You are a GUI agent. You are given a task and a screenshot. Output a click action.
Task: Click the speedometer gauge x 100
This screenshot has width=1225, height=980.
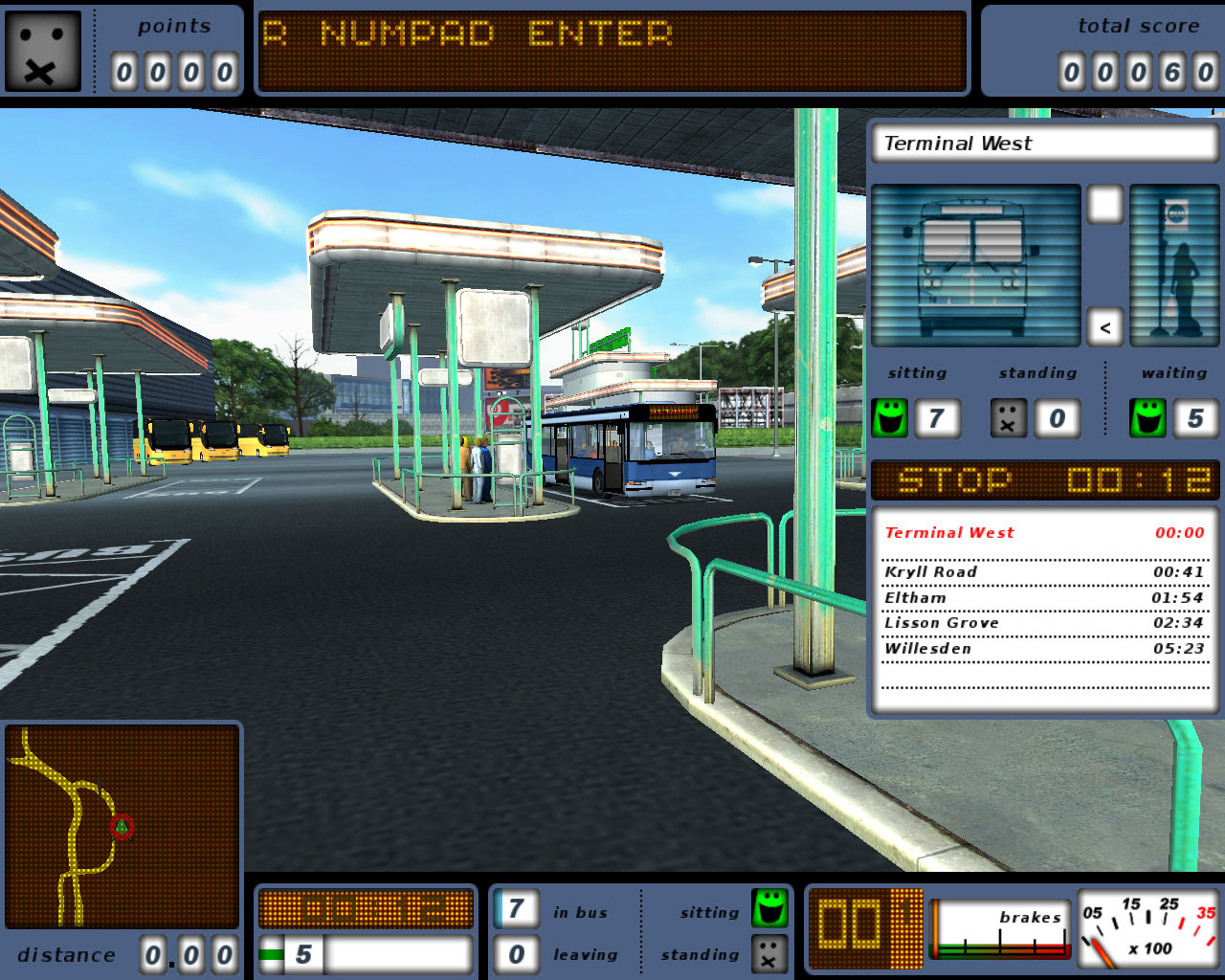[x=1148, y=929]
